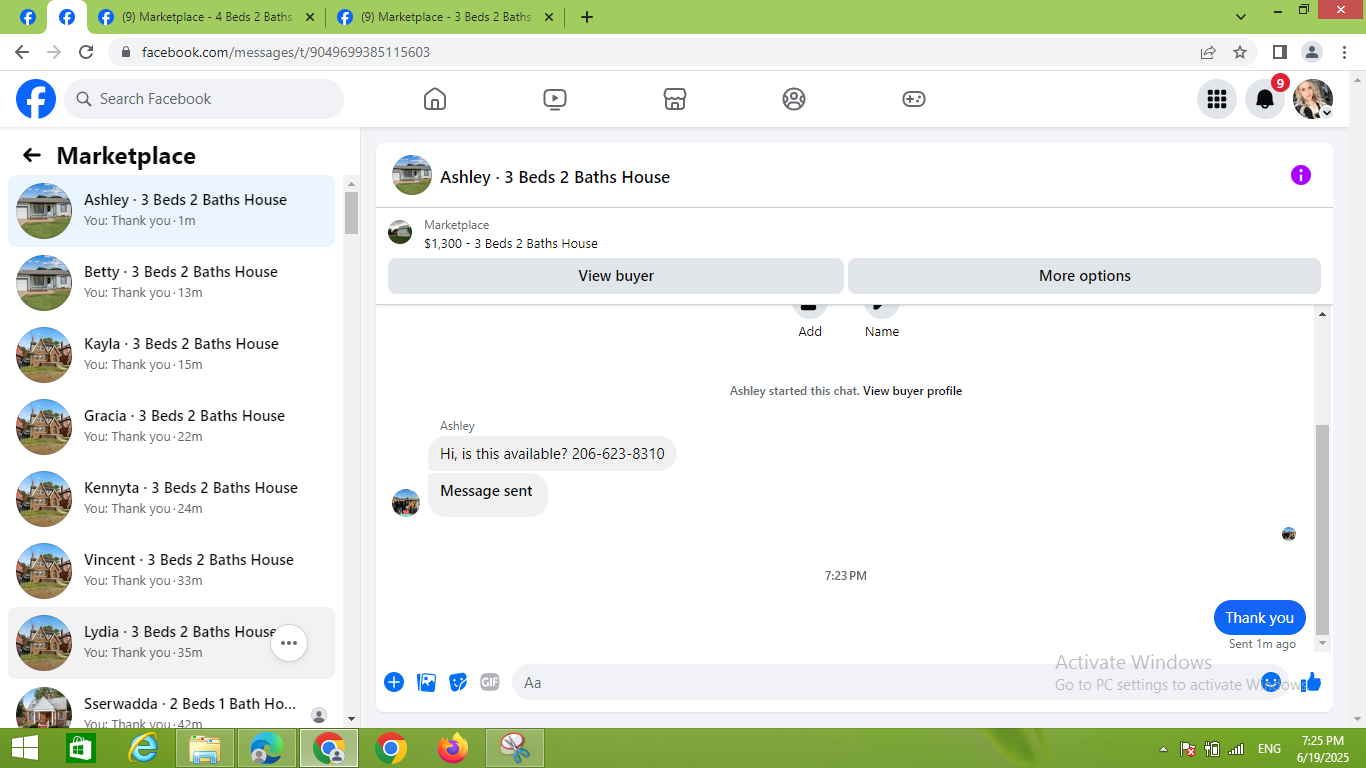Screen dimensions: 1366x768
Task: Go to the Home feed icon
Action: 435,99
